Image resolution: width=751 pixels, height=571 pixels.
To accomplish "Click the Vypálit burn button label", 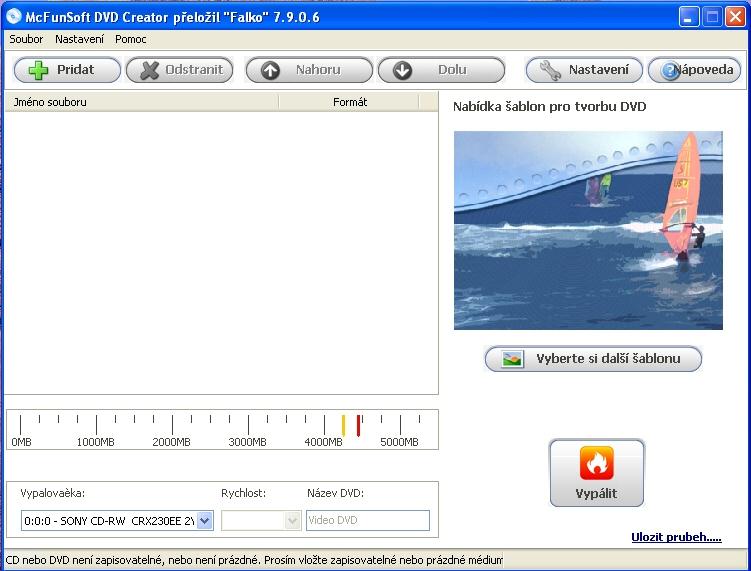I will click(x=596, y=493).
